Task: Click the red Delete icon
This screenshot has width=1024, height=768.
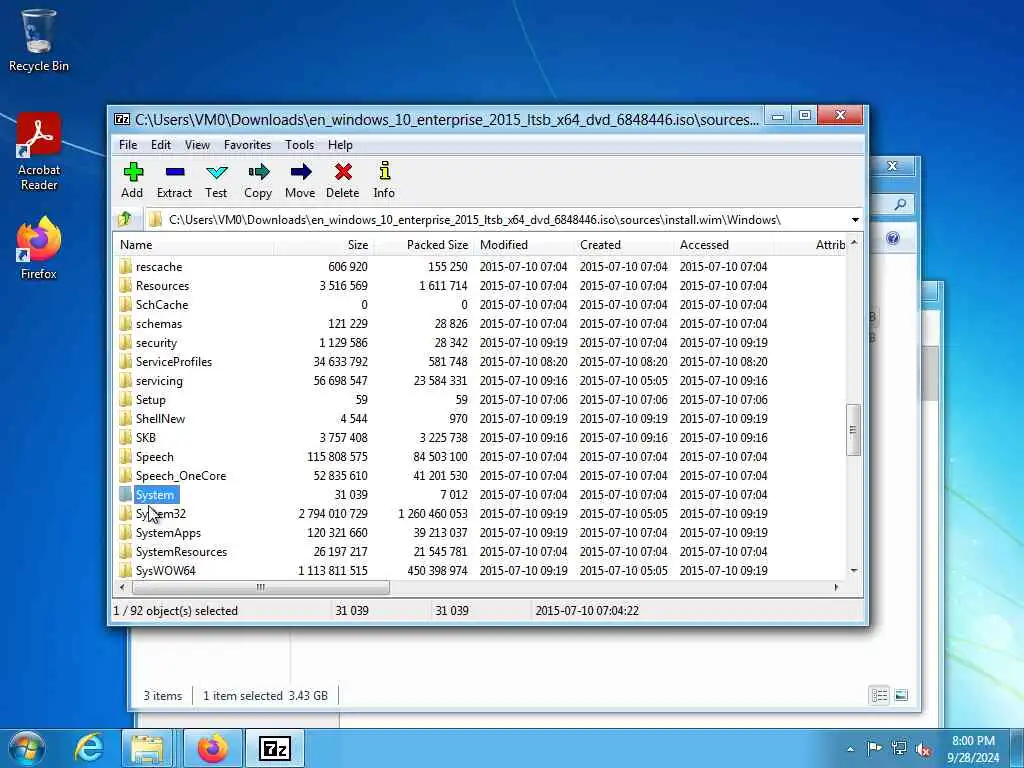Action: coord(343,172)
